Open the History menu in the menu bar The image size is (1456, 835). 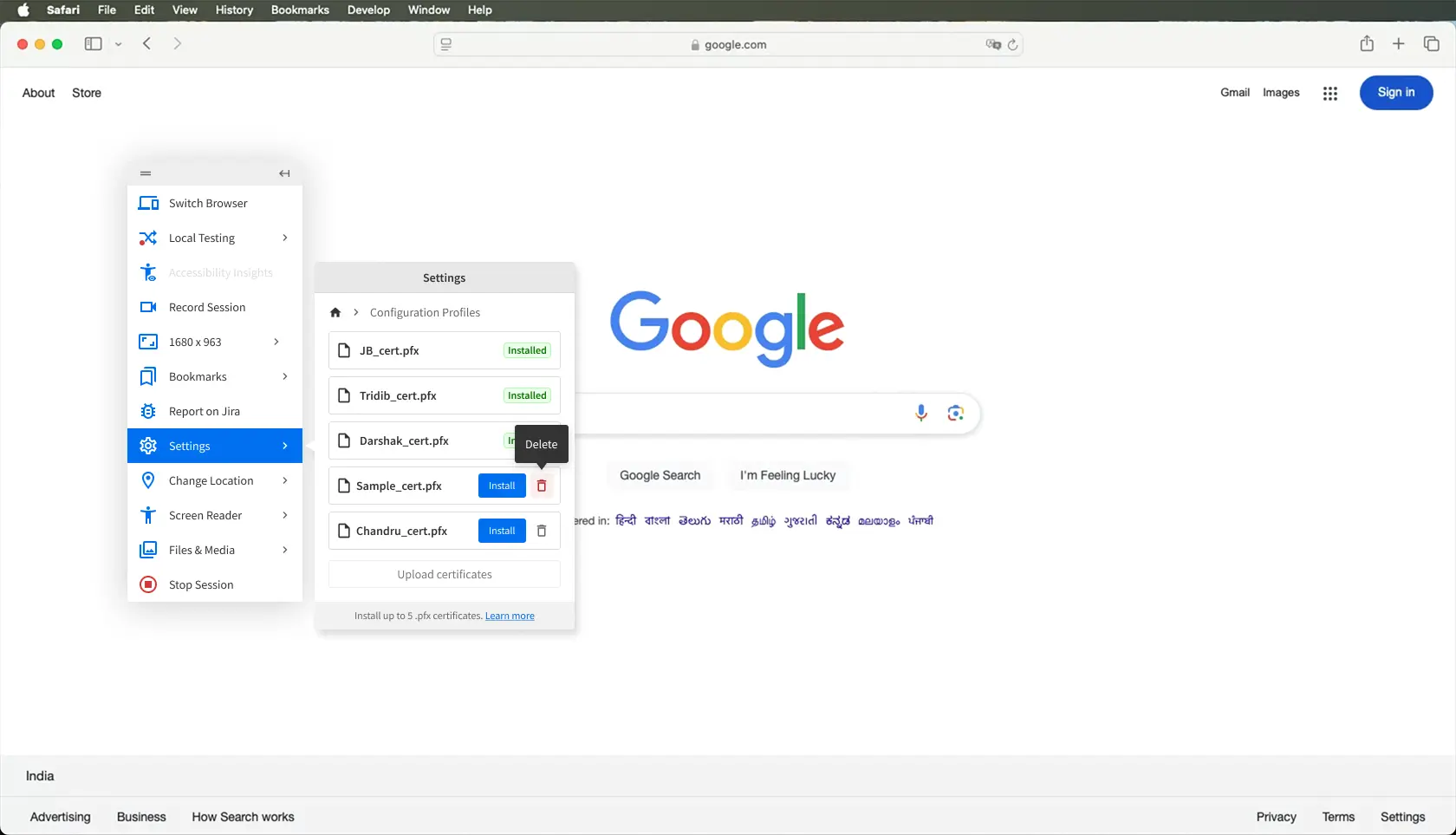tap(234, 10)
